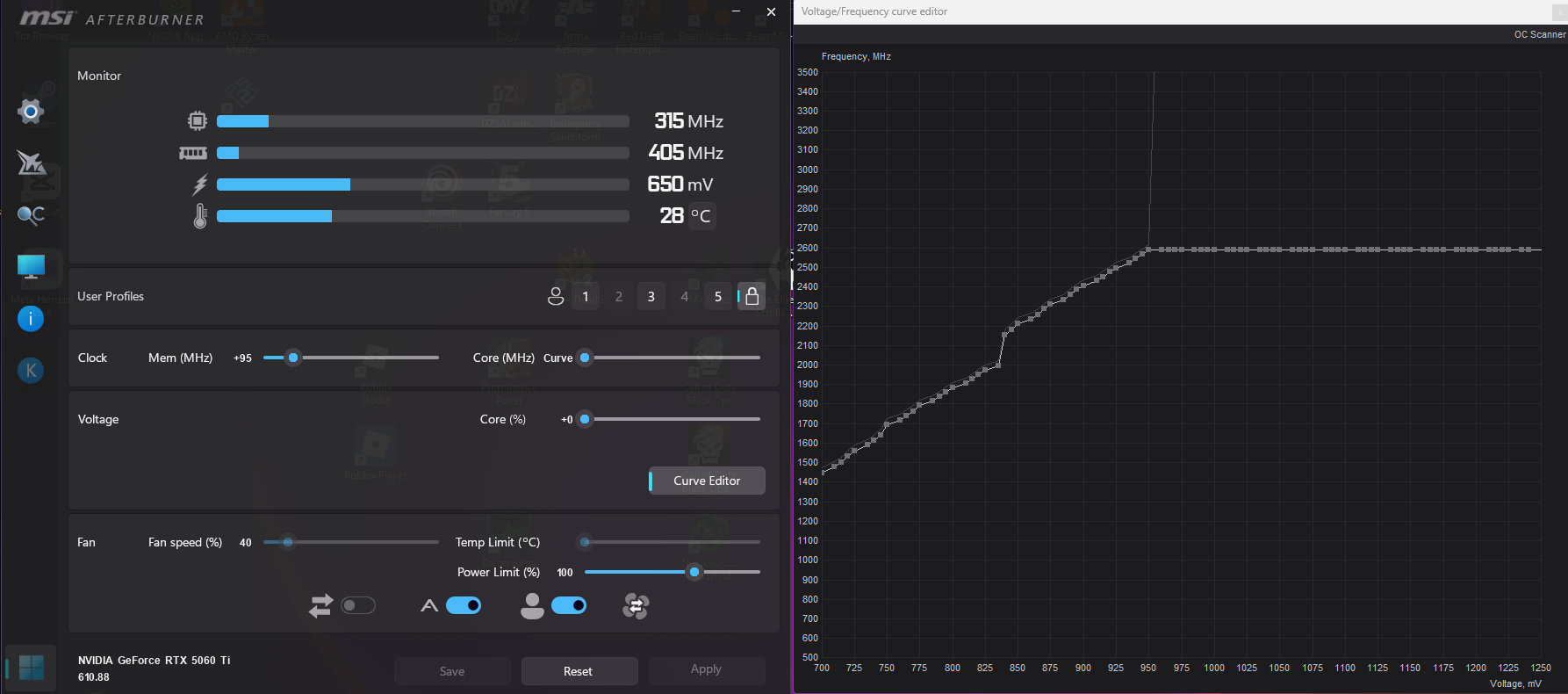Open Afterburner settings gear in sidebar
The image size is (1568, 694).
31,111
